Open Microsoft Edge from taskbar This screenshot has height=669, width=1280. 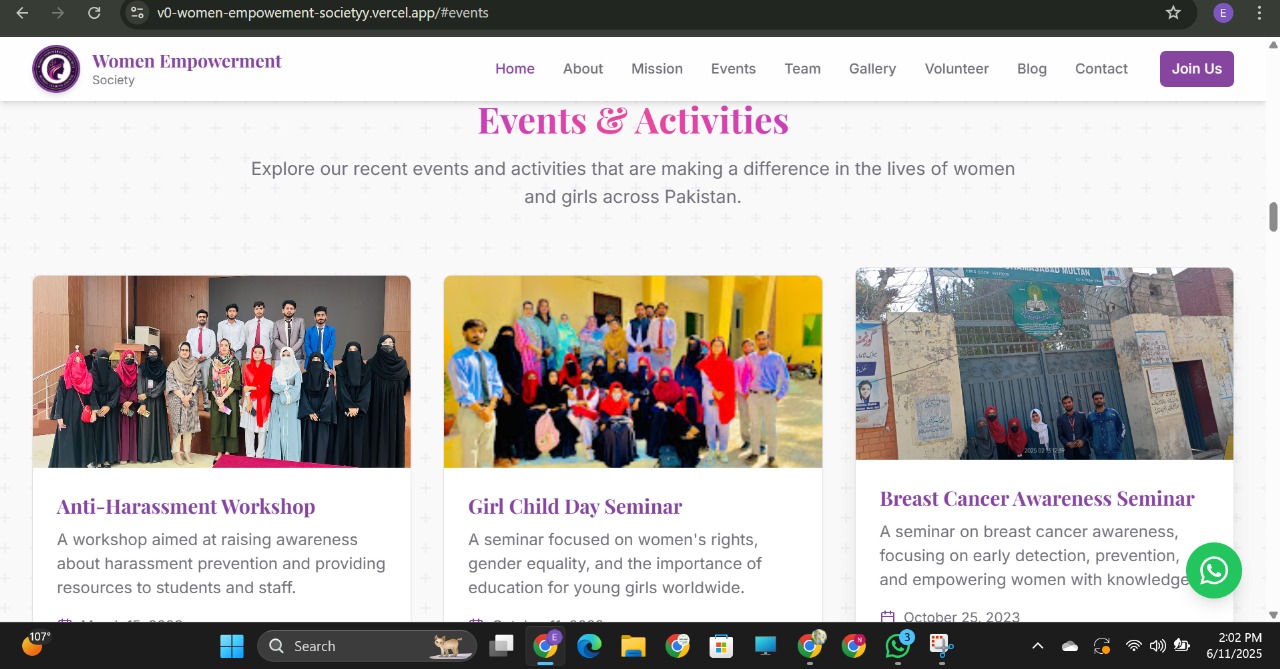point(589,646)
